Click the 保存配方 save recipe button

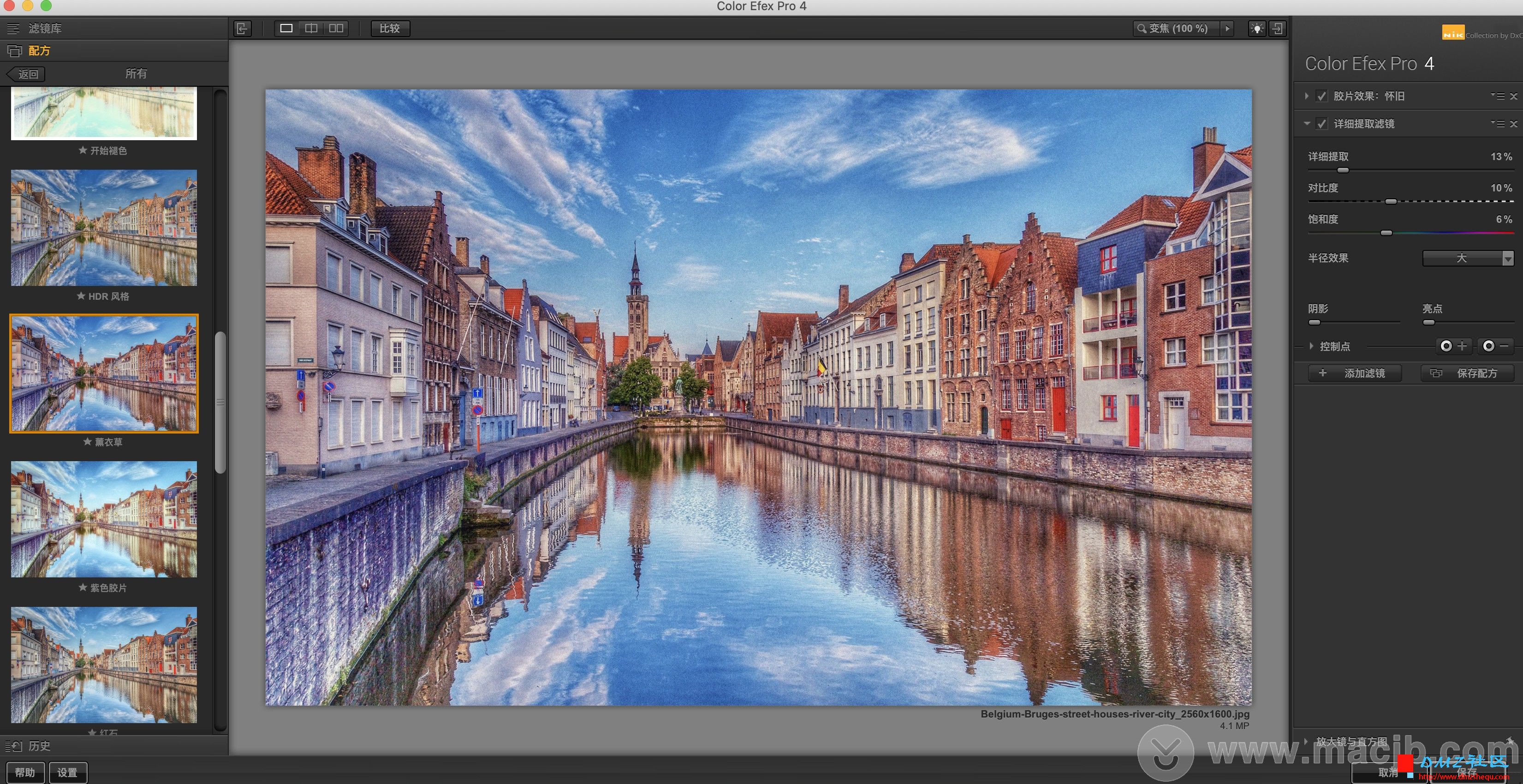[x=1468, y=373]
